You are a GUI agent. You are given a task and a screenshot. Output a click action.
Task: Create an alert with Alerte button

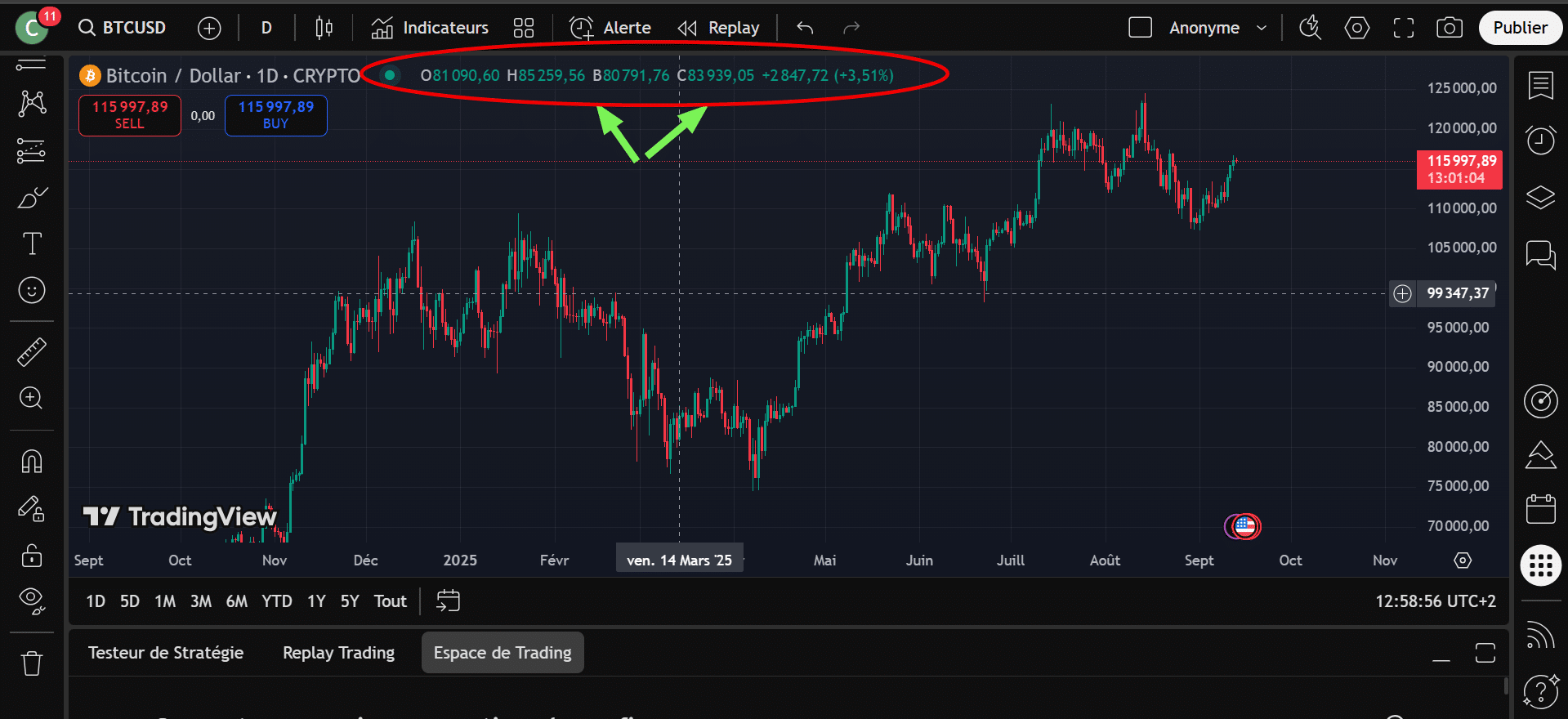coord(610,28)
